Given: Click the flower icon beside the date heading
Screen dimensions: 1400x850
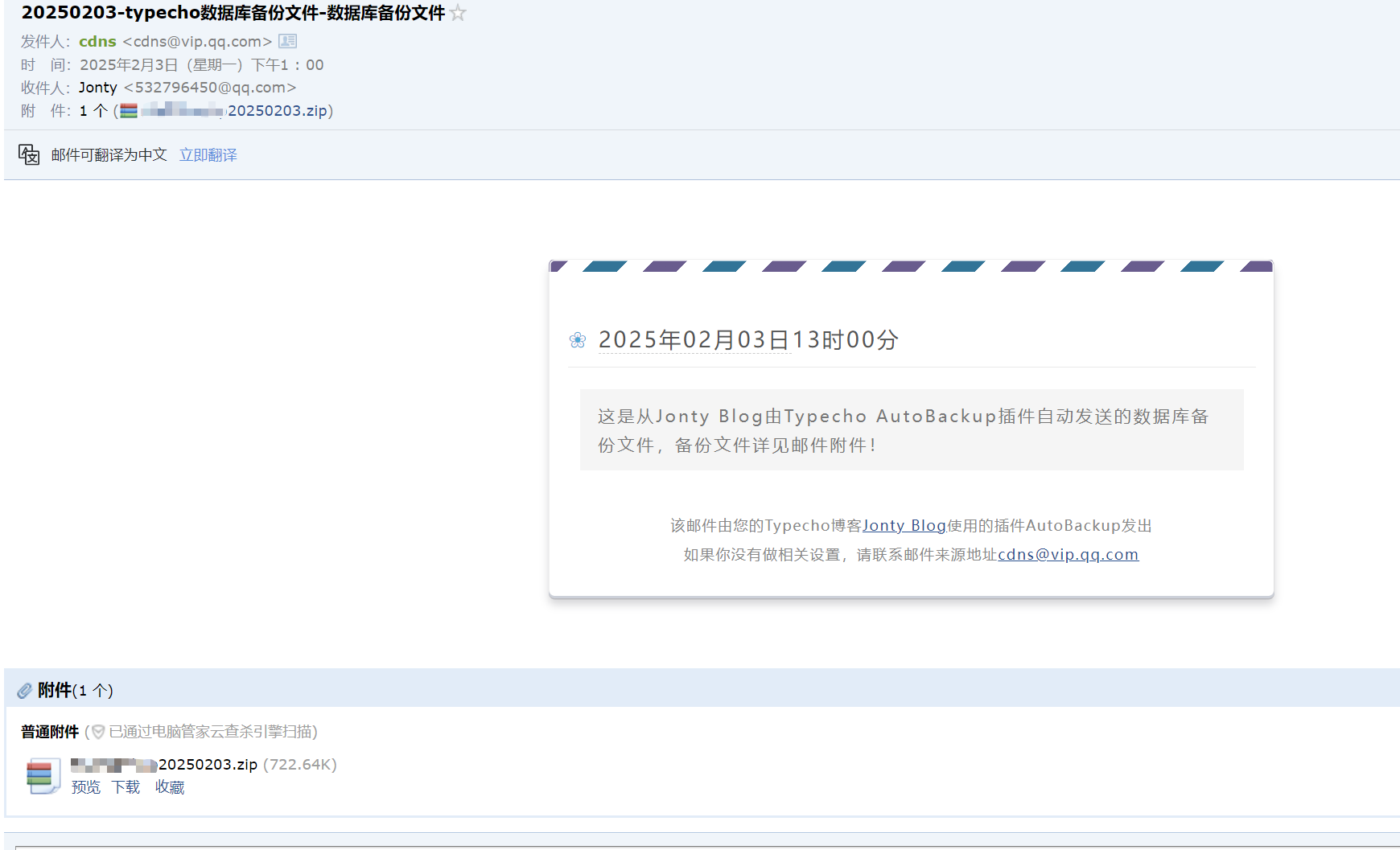Looking at the screenshot, I should click(578, 340).
